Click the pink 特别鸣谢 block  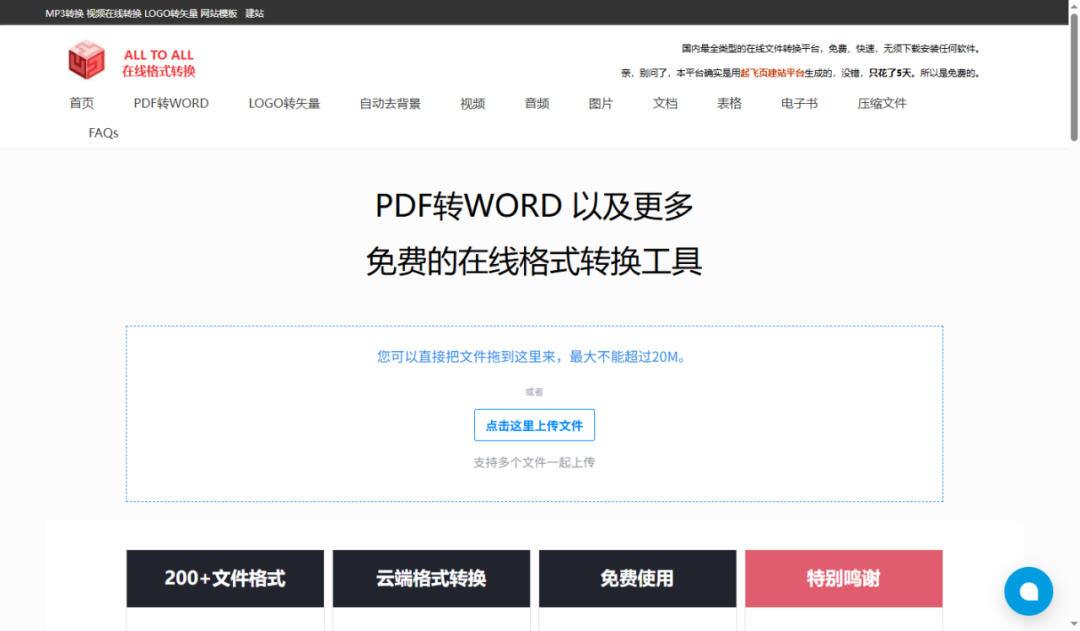843,578
